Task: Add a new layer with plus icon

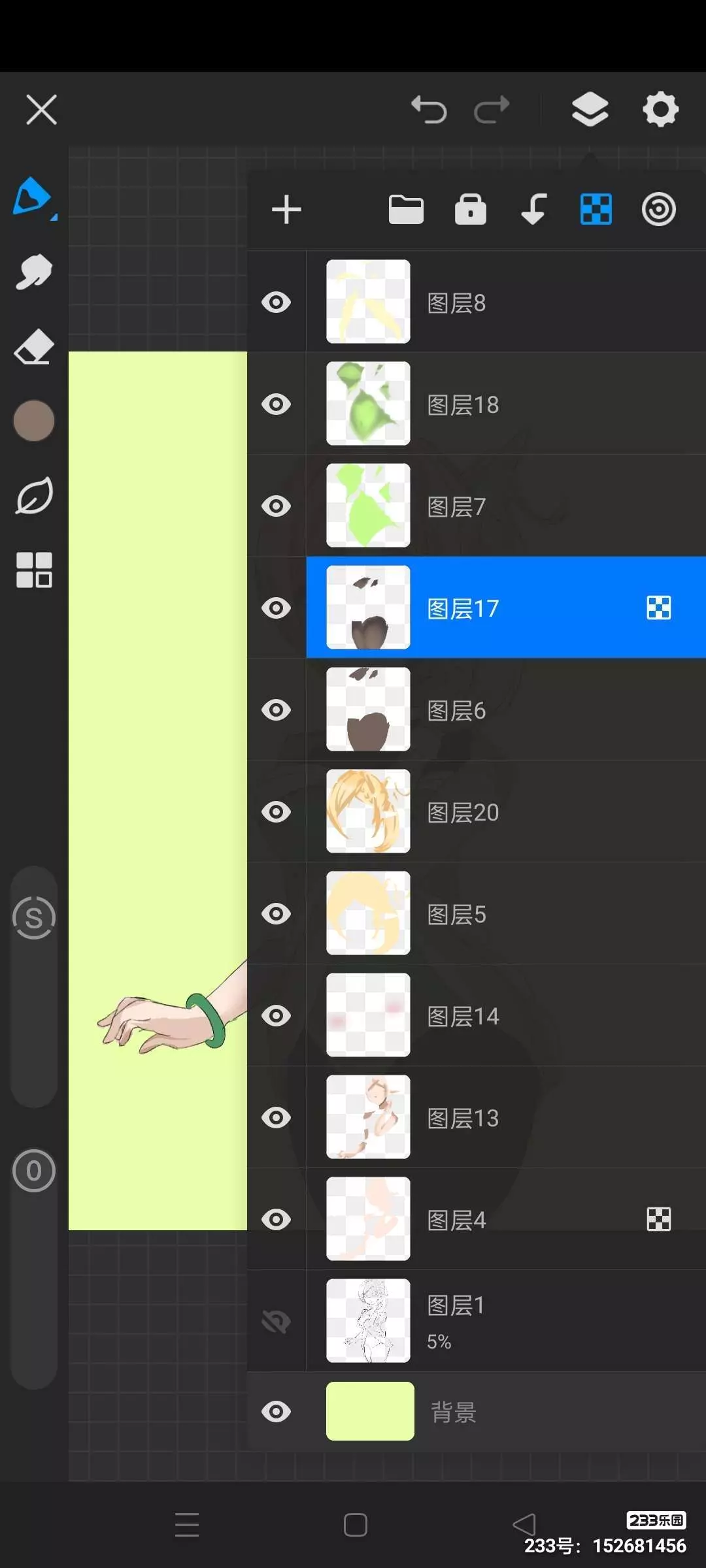Action: tap(286, 210)
